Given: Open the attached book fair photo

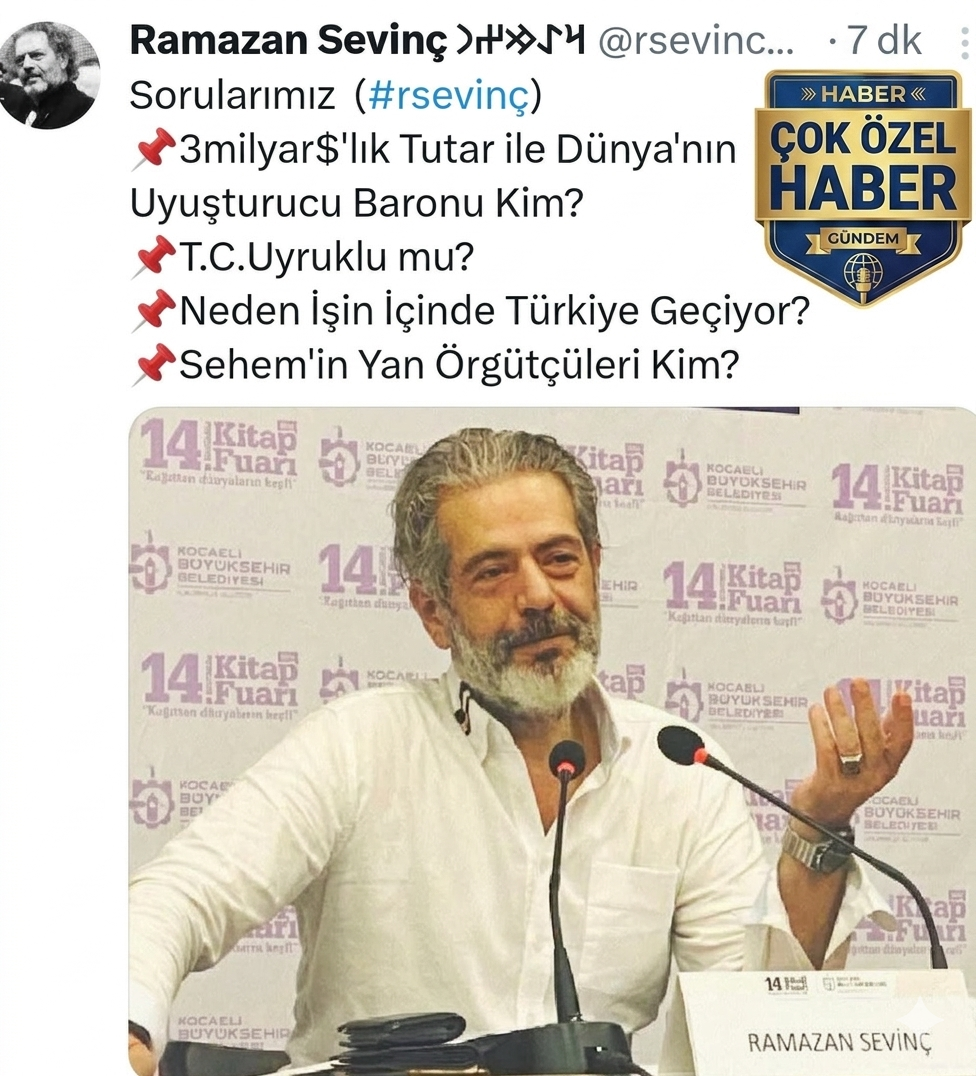Looking at the screenshot, I should click(x=552, y=741).
